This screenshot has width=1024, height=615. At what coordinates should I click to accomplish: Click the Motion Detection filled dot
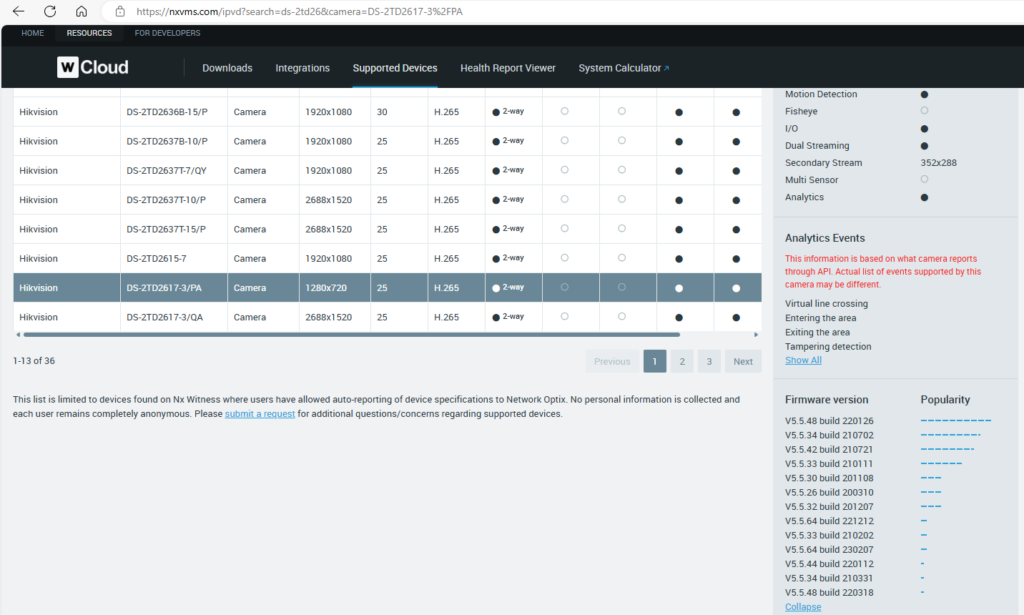coord(924,95)
